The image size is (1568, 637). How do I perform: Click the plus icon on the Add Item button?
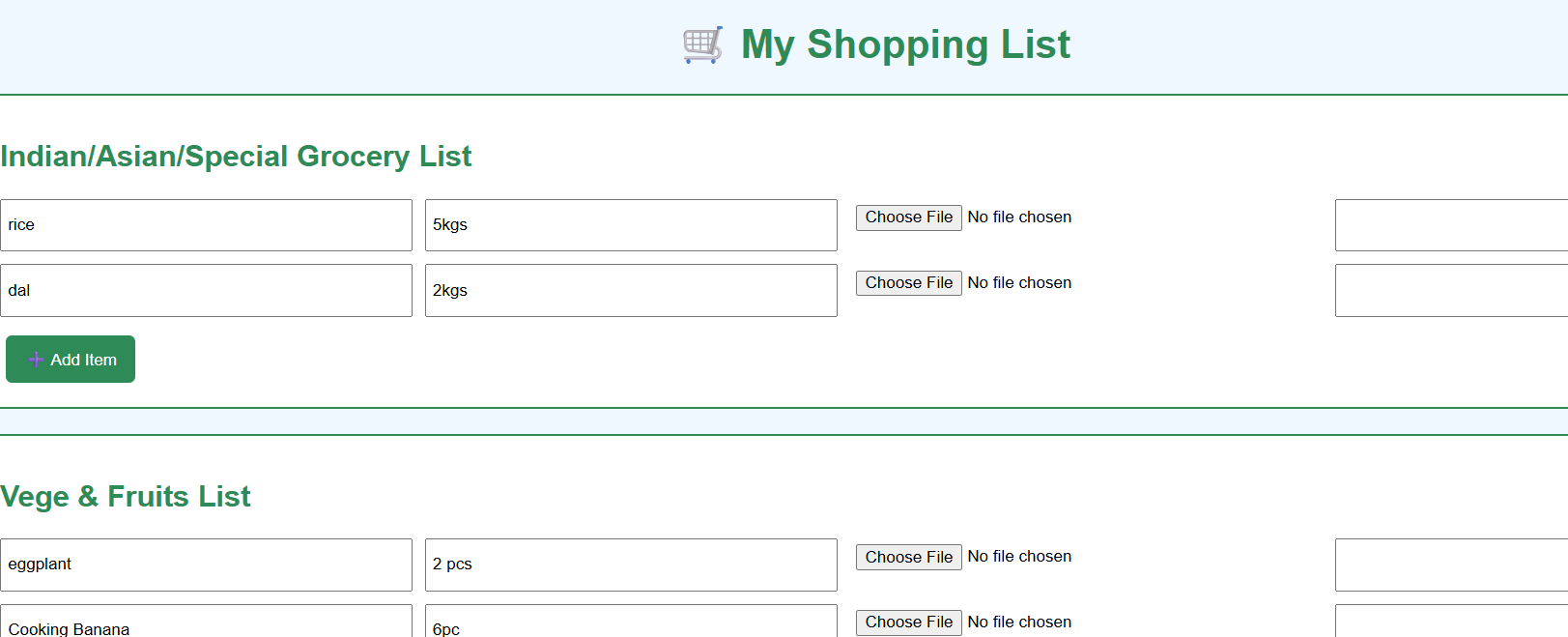37,359
